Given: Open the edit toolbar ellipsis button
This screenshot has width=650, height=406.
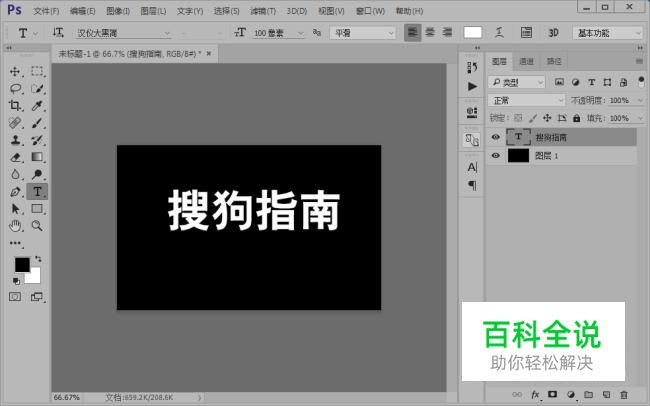Looking at the screenshot, I should coord(15,243).
